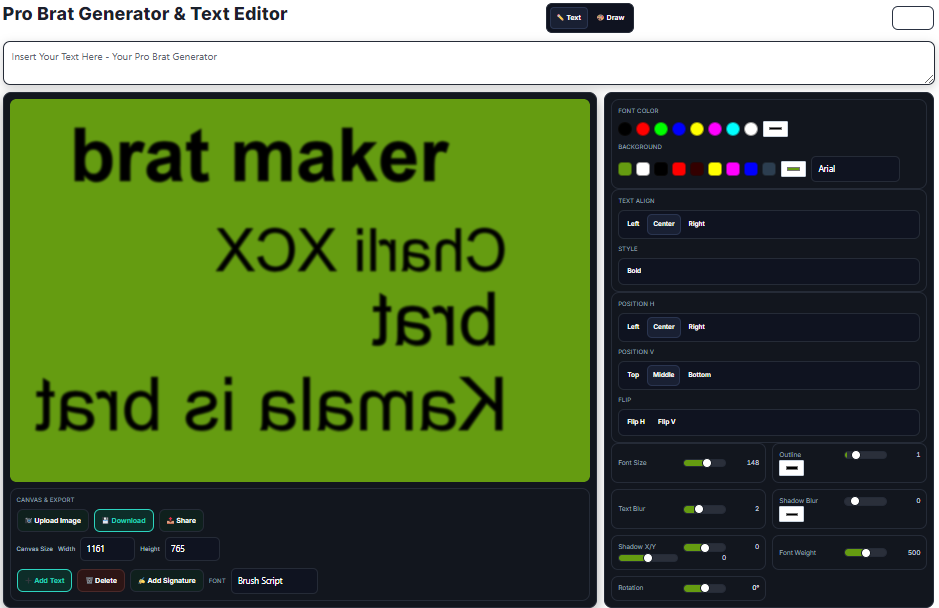Delete the selected text
939x608 pixels.
pos(101,580)
